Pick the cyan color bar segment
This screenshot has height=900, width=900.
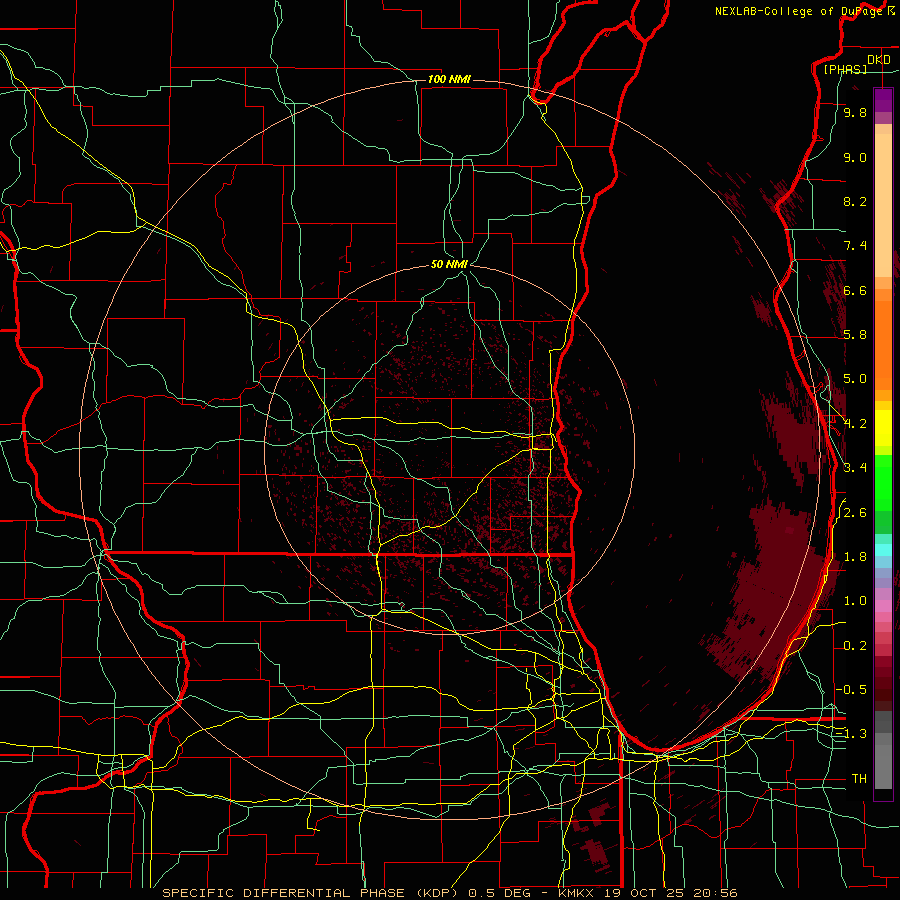point(883,550)
